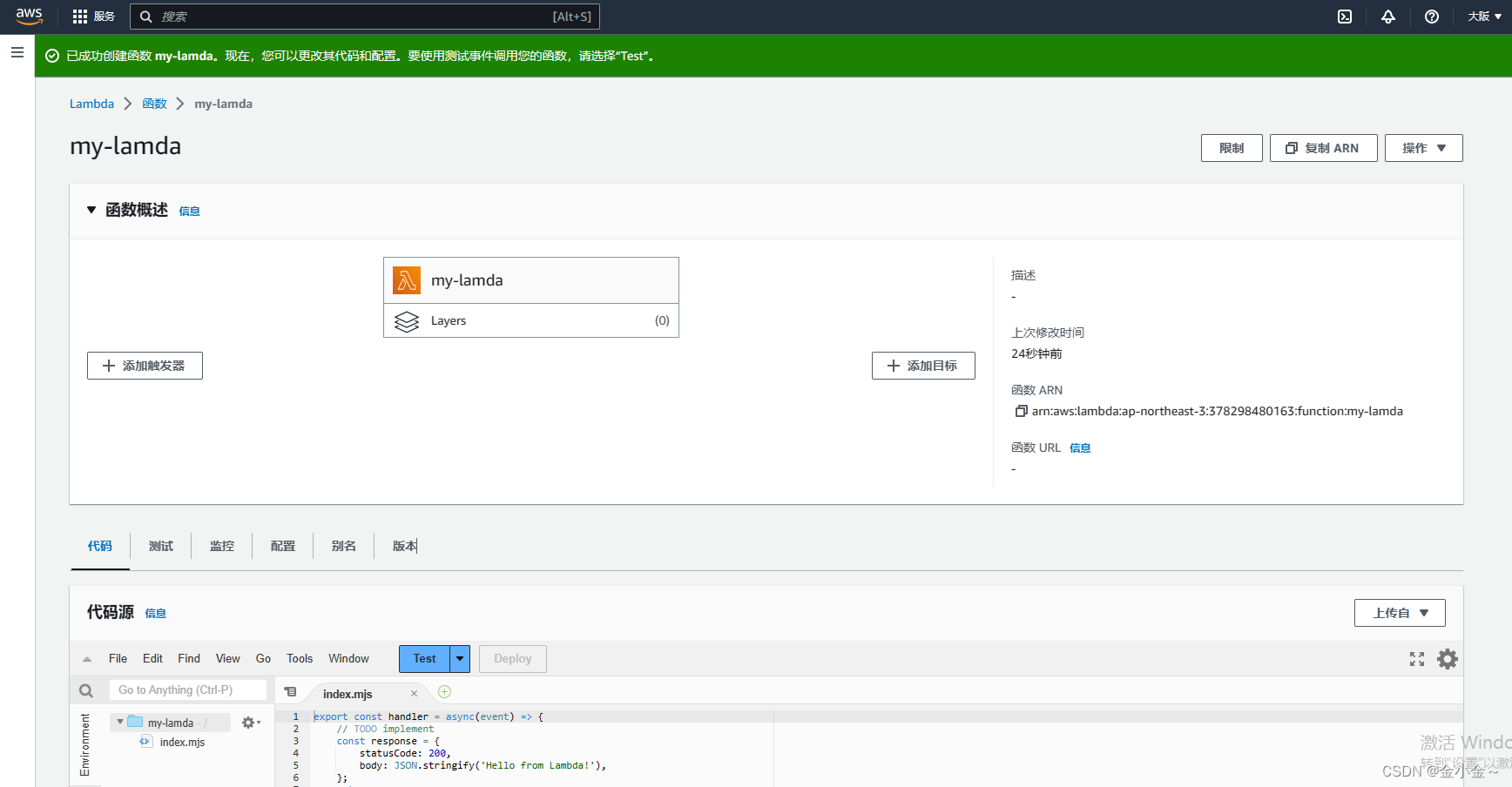The image size is (1512, 787).
Task: Open the Go menu in editor
Action: click(x=263, y=659)
